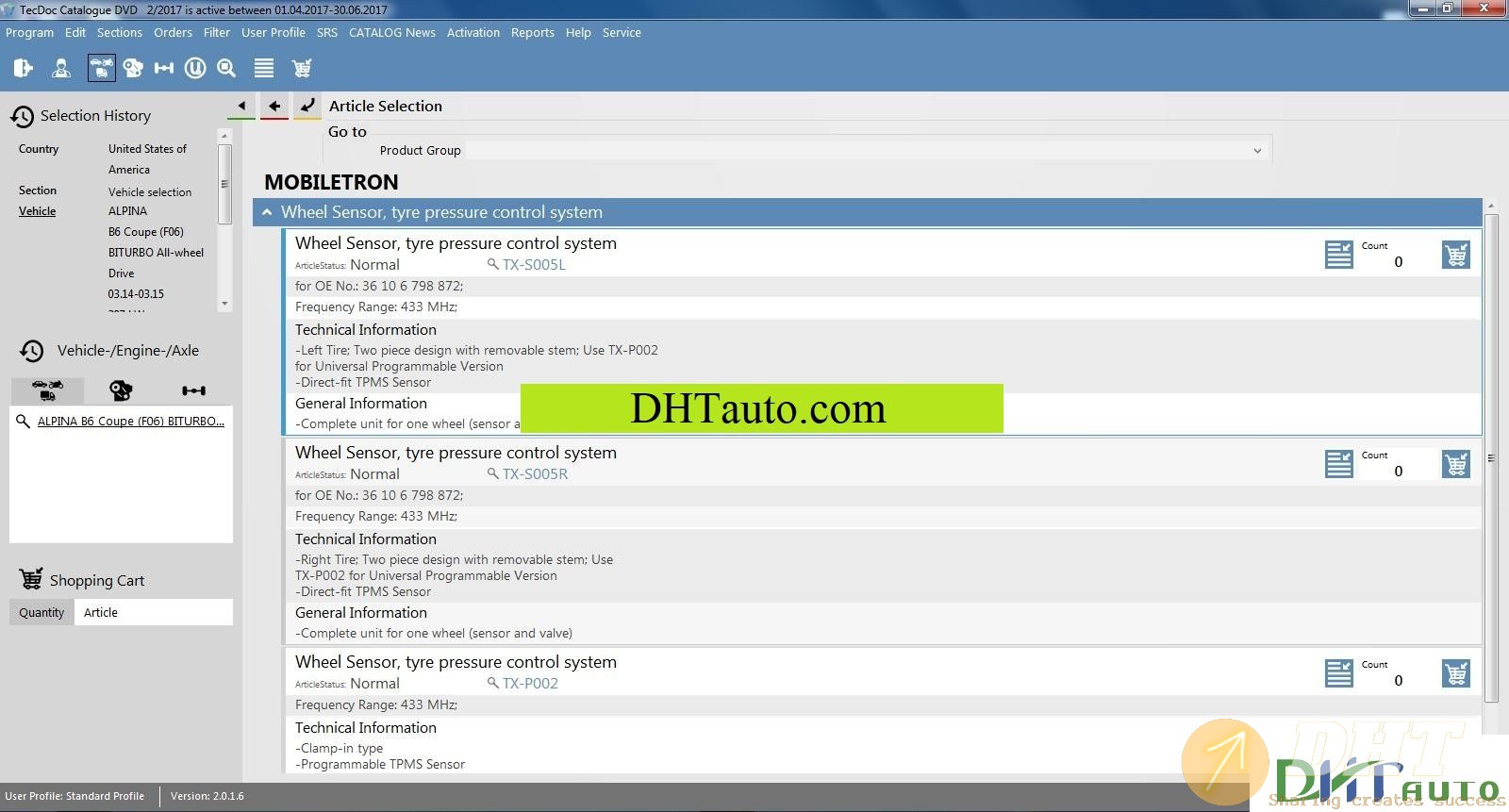Open the Service menu
Image resolution: width=1509 pixels, height=812 pixels.
pos(622,32)
